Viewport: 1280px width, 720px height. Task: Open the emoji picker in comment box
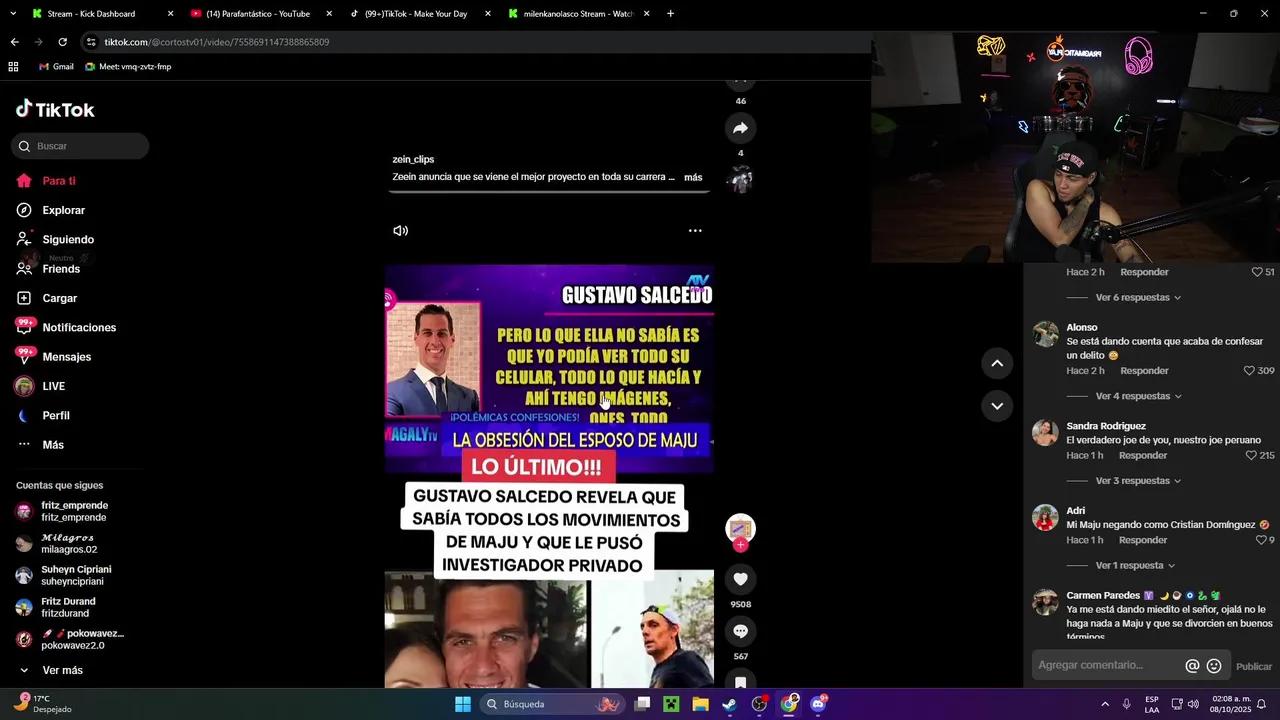[1214, 666]
